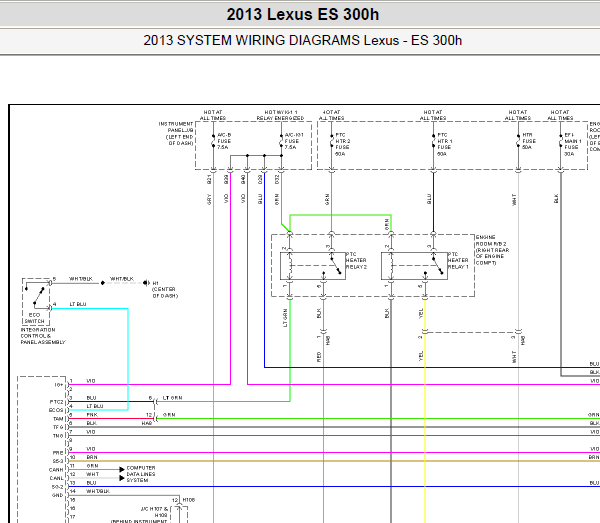Image resolution: width=600 pixels, height=523 pixels.
Task: Select the PTC2 terminal label
Action: 56,402
